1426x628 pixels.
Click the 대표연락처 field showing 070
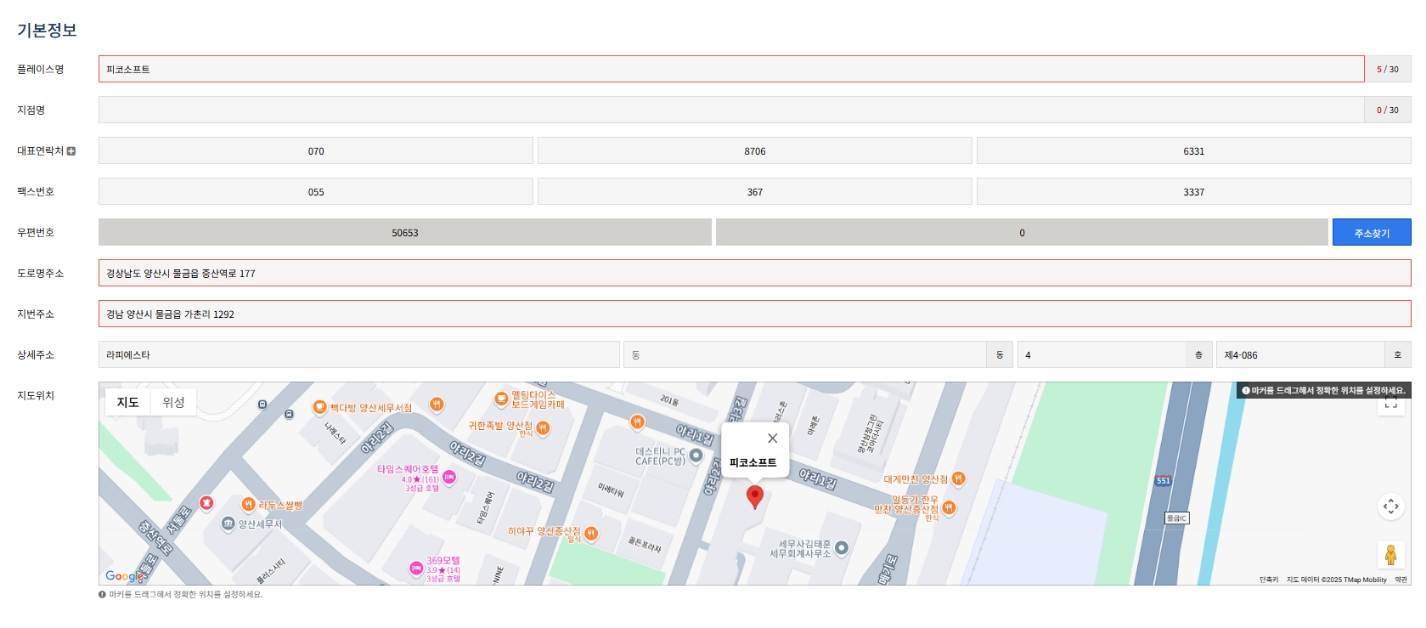click(316, 151)
